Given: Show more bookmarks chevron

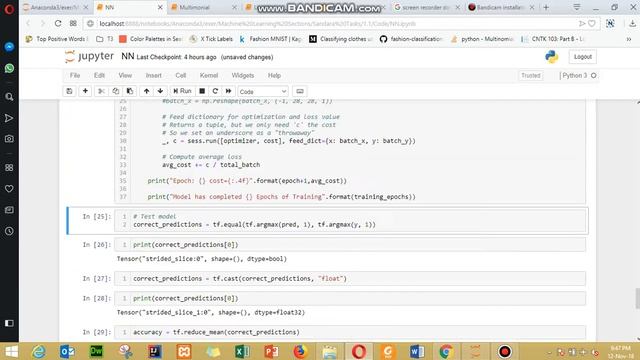Looking at the screenshot, I should pyautogui.click(x=629, y=39).
